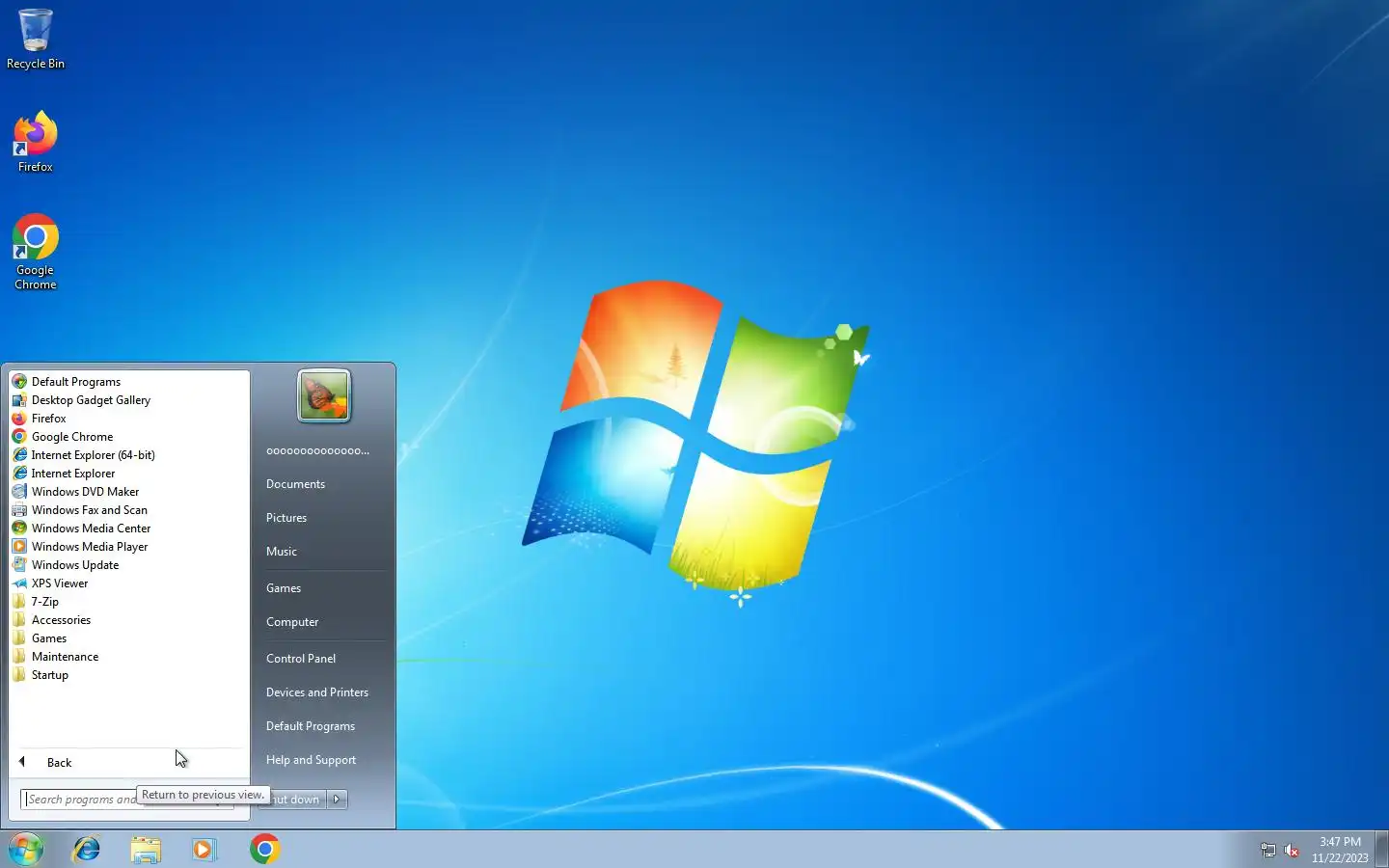
Task: Open the Recycle Bin desktop icon
Action: click(x=36, y=40)
